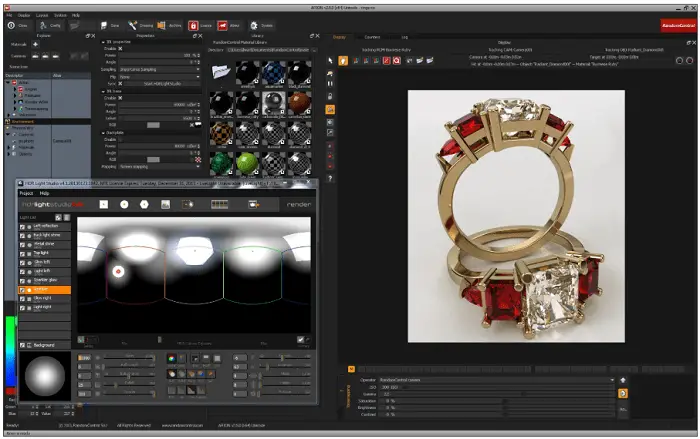The width and height of the screenshot is (700, 439).
Task: Click the System gear icon in toolbar
Action: (254, 25)
